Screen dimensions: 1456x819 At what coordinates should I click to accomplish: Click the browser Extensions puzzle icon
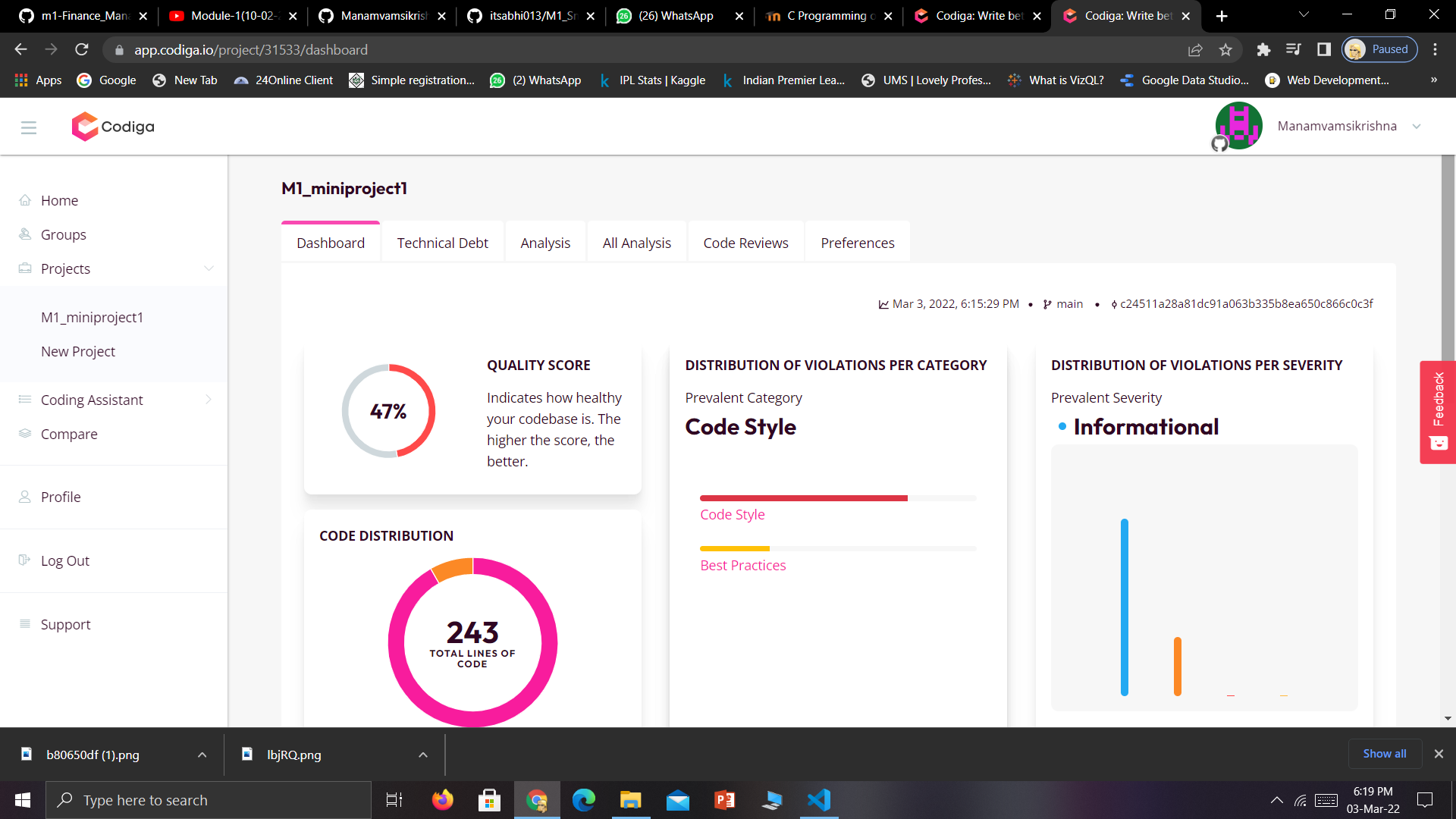click(1263, 49)
